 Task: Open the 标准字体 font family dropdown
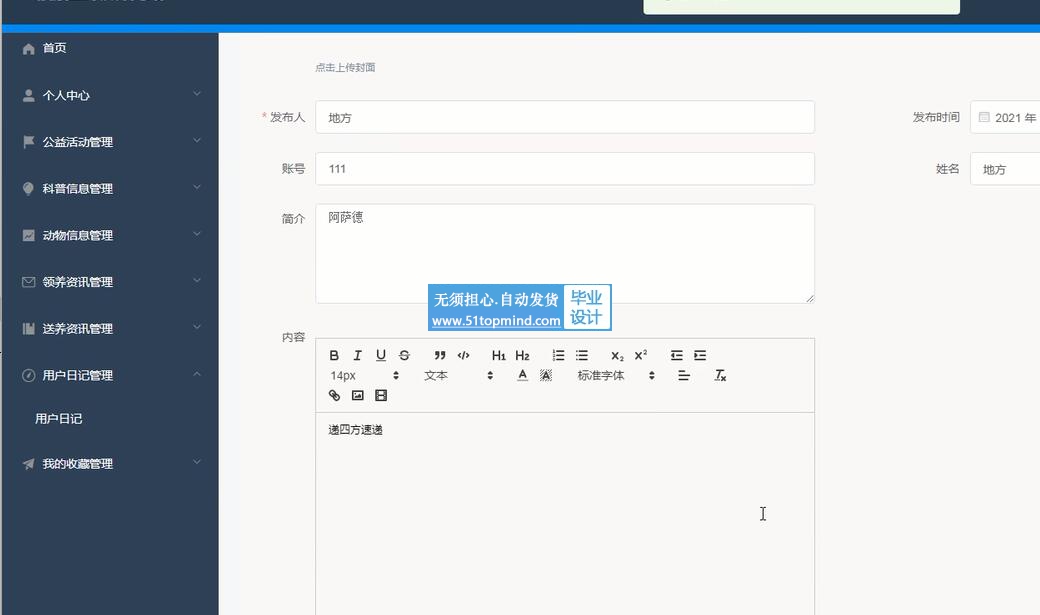pyautogui.click(x=616, y=376)
